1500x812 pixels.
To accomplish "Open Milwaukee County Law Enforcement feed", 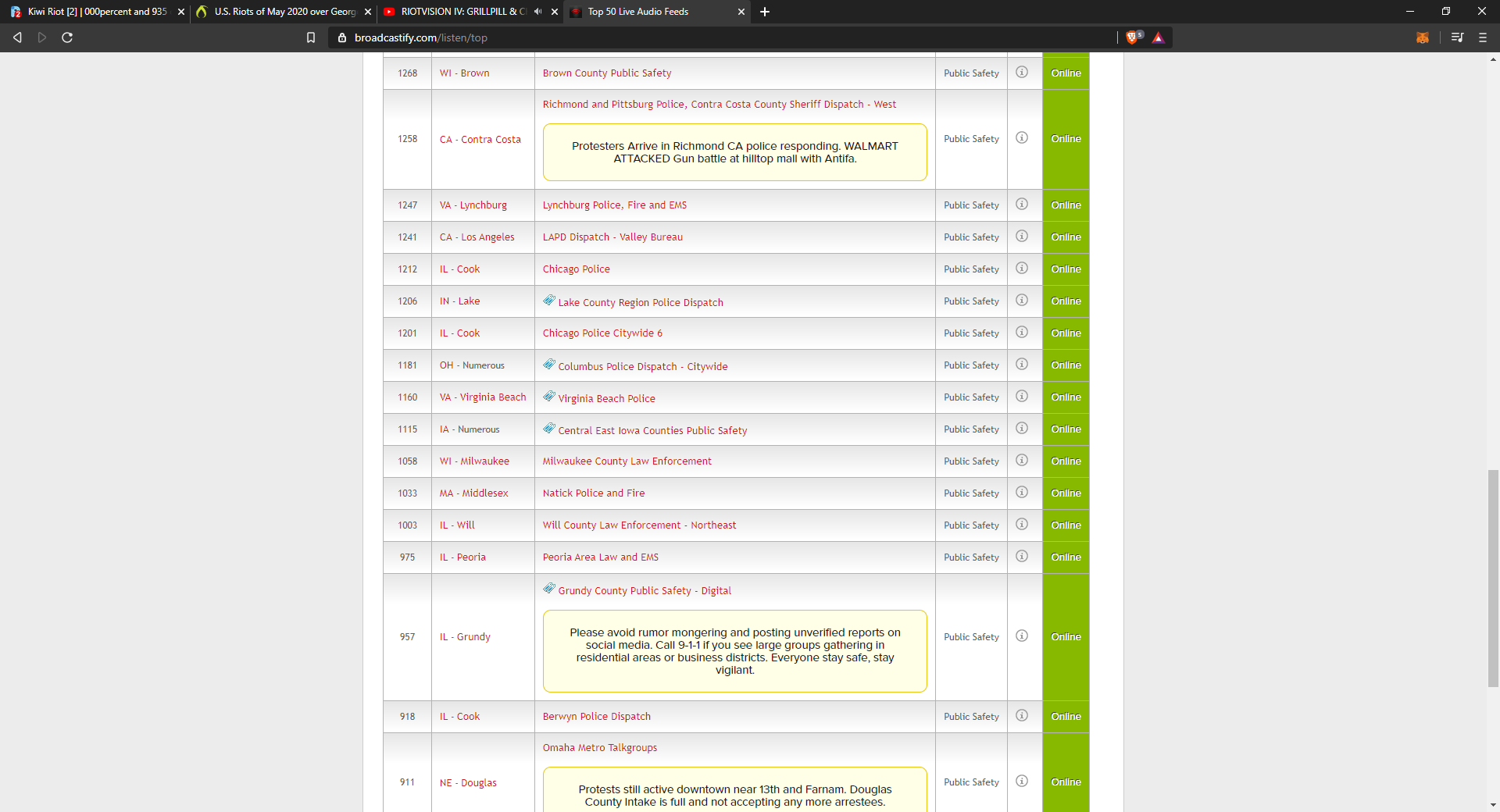I will coord(627,461).
